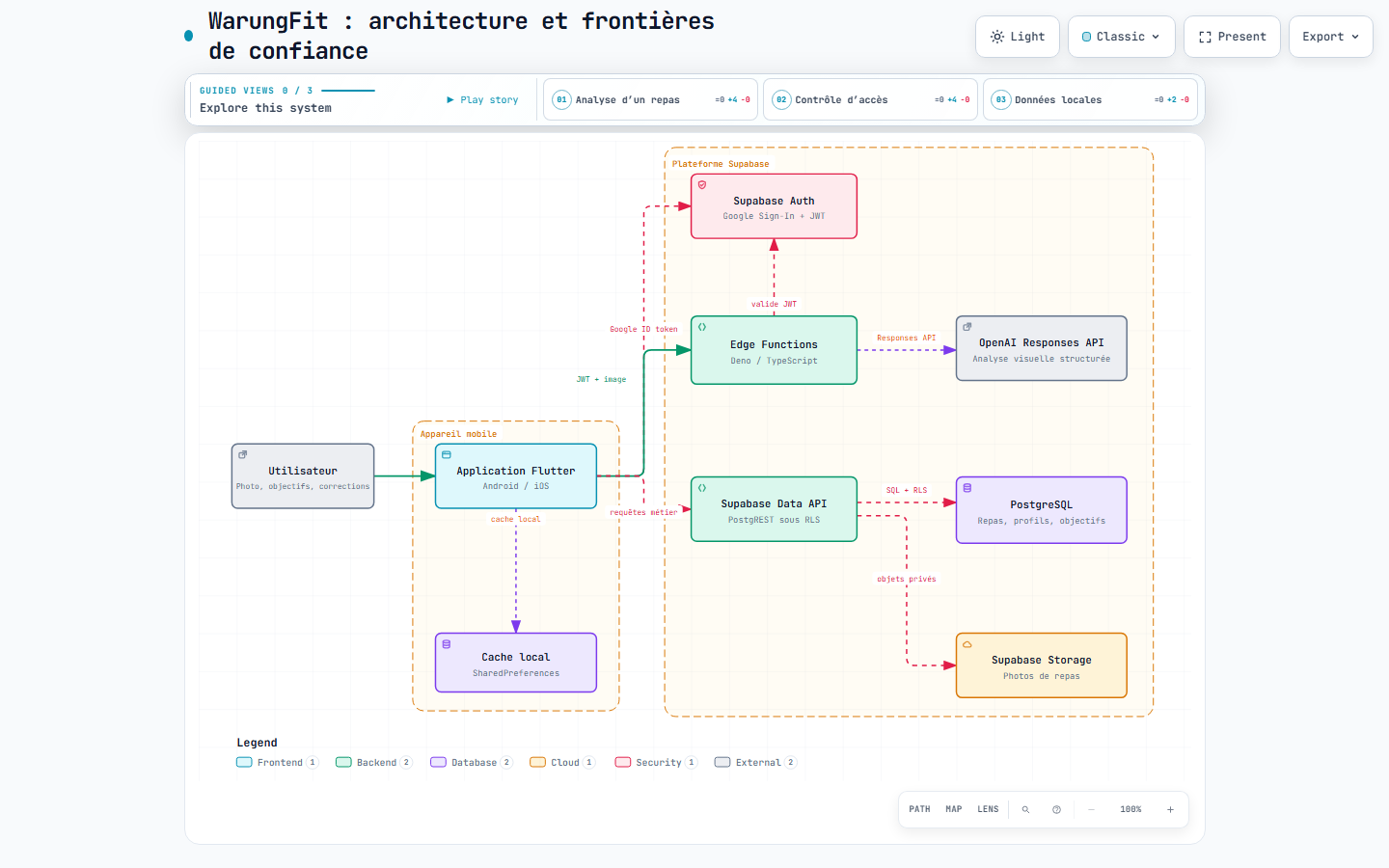
Task: Click the external icon on OpenAI Responses API node
Action: coord(967,327)
